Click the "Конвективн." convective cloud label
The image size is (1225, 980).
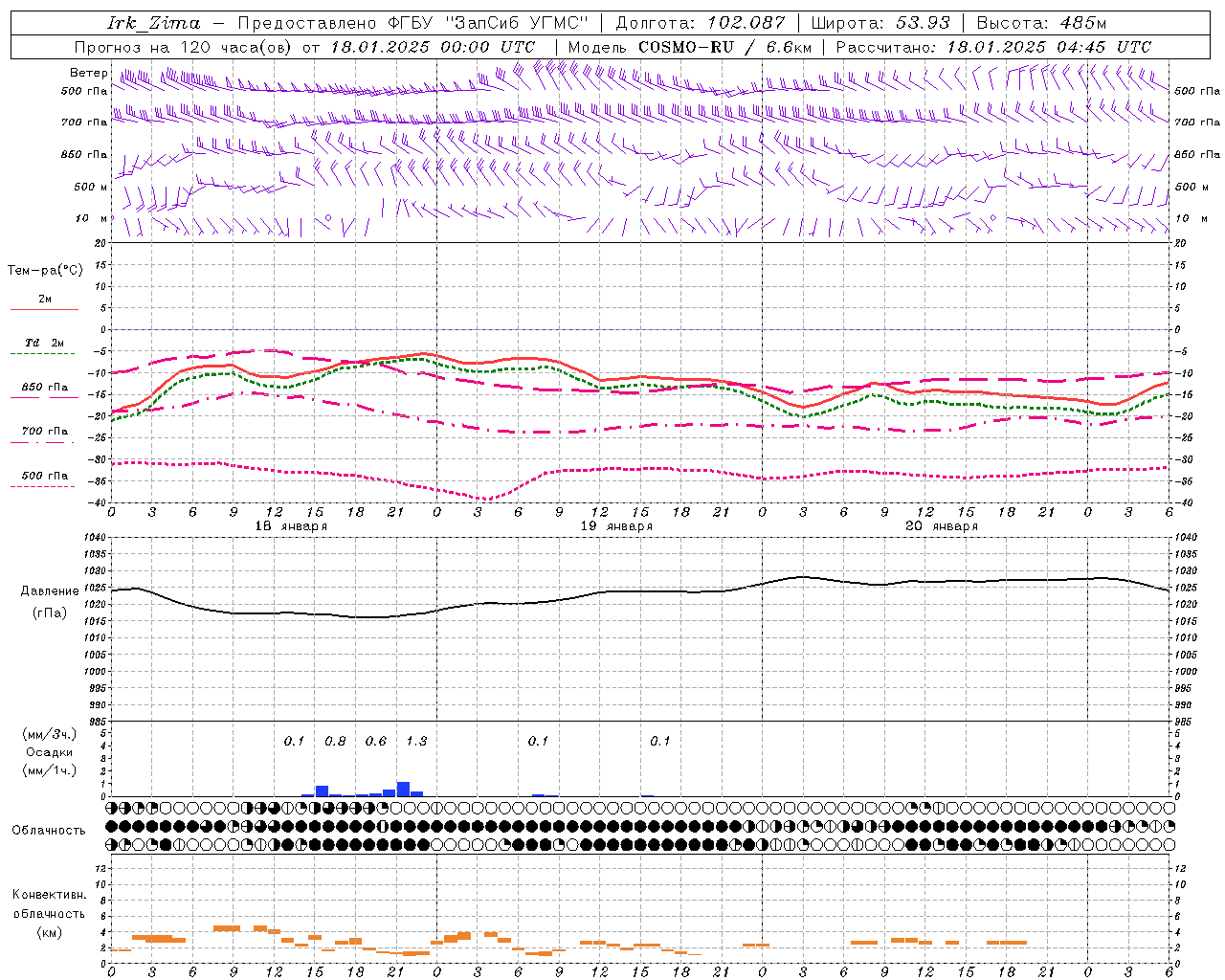click(x=50, y=895)
